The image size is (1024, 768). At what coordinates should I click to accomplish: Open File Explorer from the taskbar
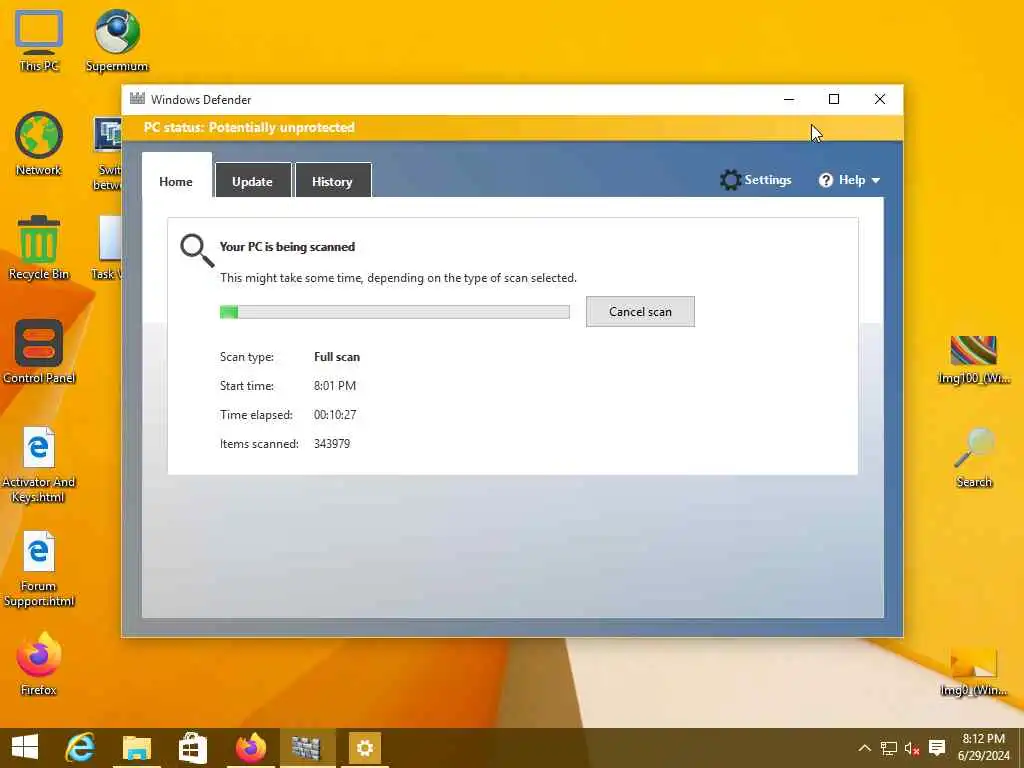pos(136,748)
